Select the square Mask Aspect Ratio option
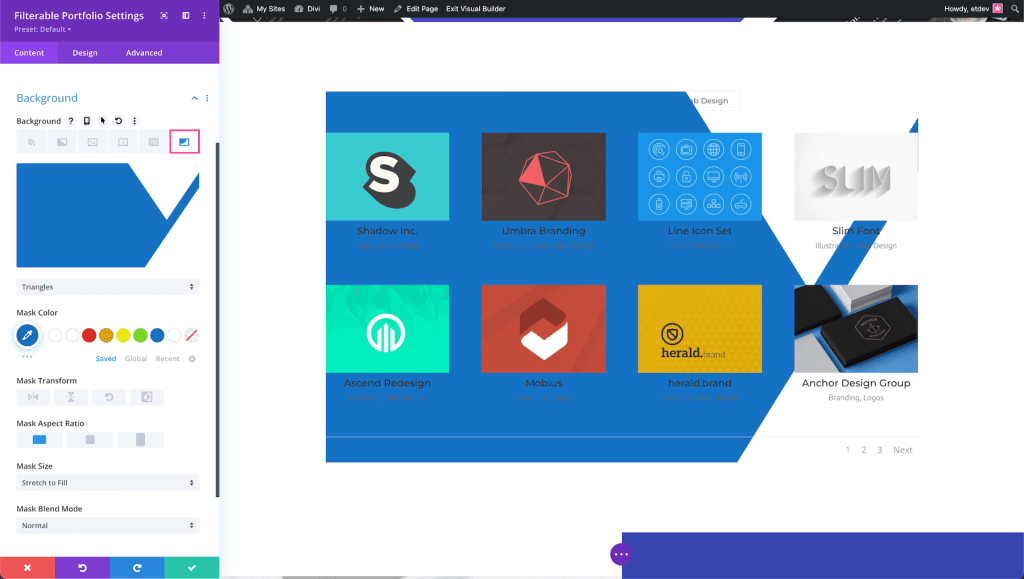1024x579 pixels. (x=90, y=439)
